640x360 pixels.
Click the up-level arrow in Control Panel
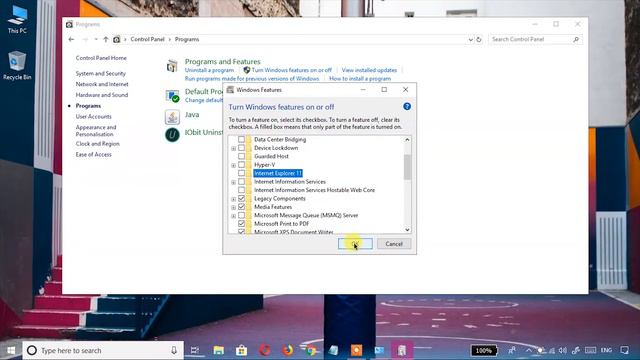[106, 39]
